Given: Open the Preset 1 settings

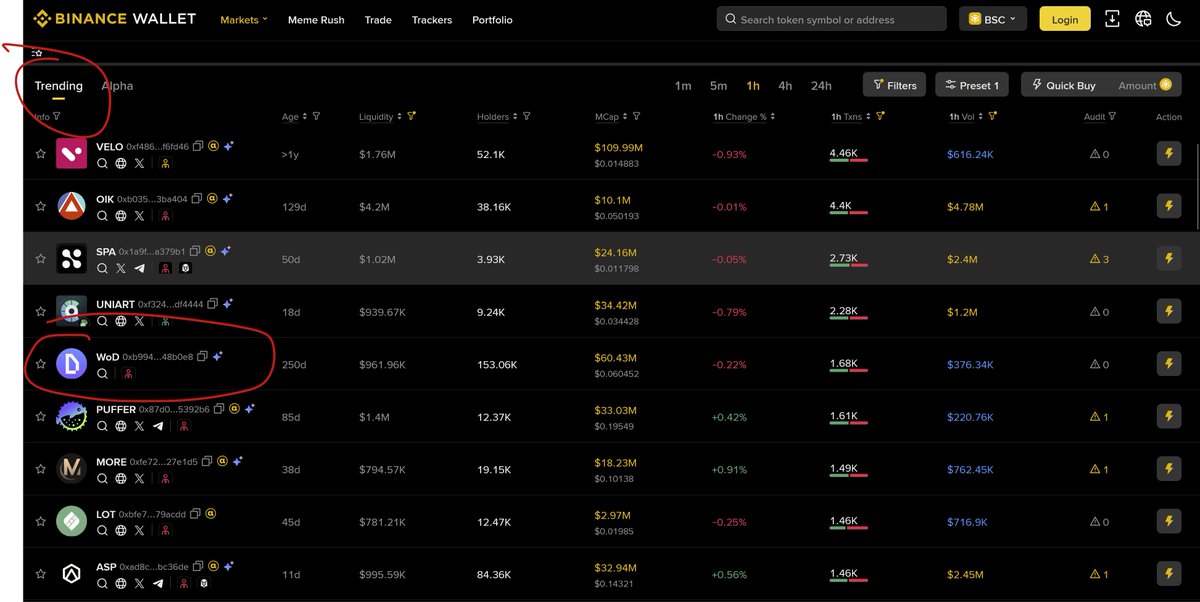Looking at the screenshot, I should coord(972,85).
